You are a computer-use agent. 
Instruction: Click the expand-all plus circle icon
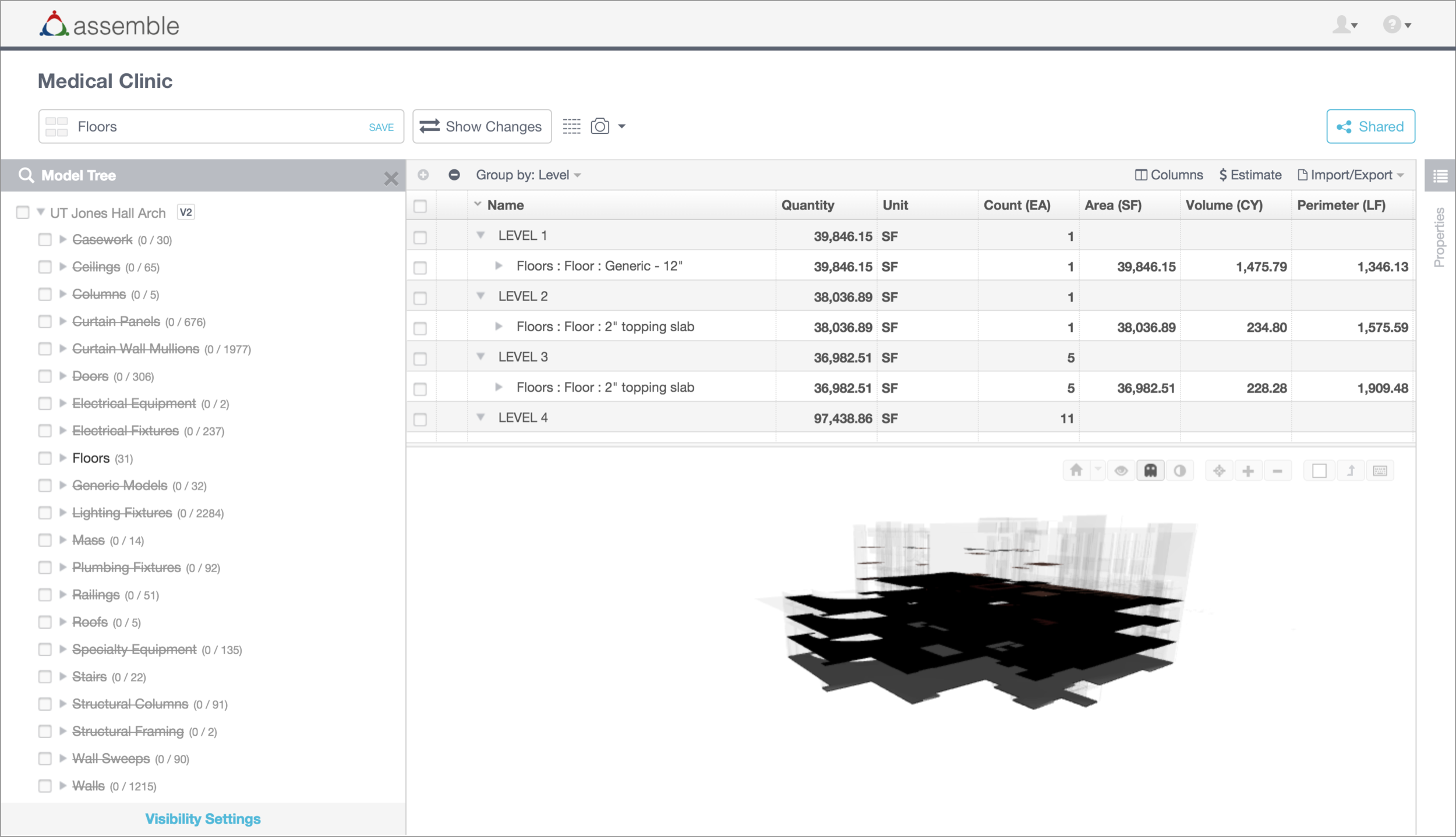[423, 175]
